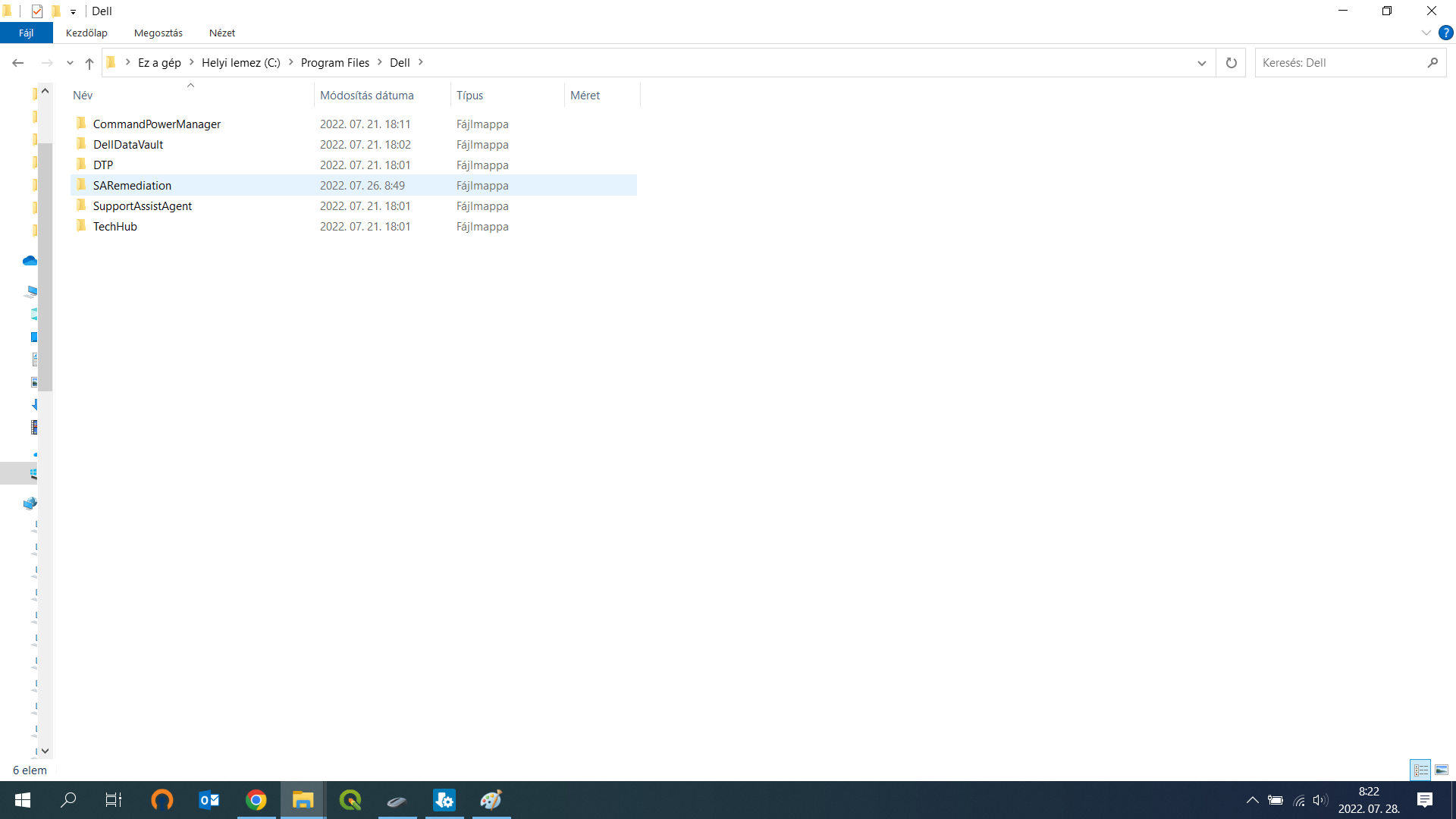Image resolution: width=1456 pixels, height=819 pixels.
Task: Open the blue gear installer taskbar icon
Action: click(x=444, y=800)
